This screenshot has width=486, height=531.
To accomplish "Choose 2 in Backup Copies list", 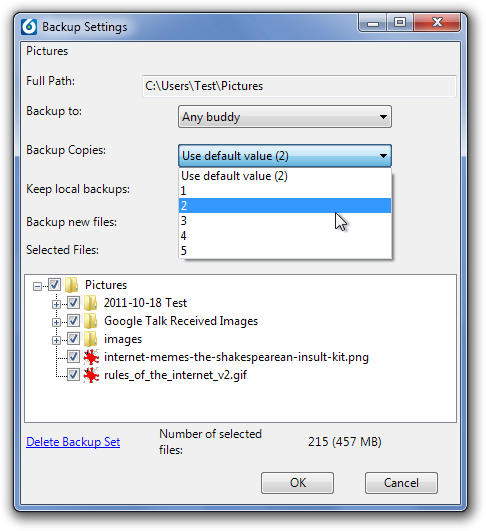I will coord(285,206).
